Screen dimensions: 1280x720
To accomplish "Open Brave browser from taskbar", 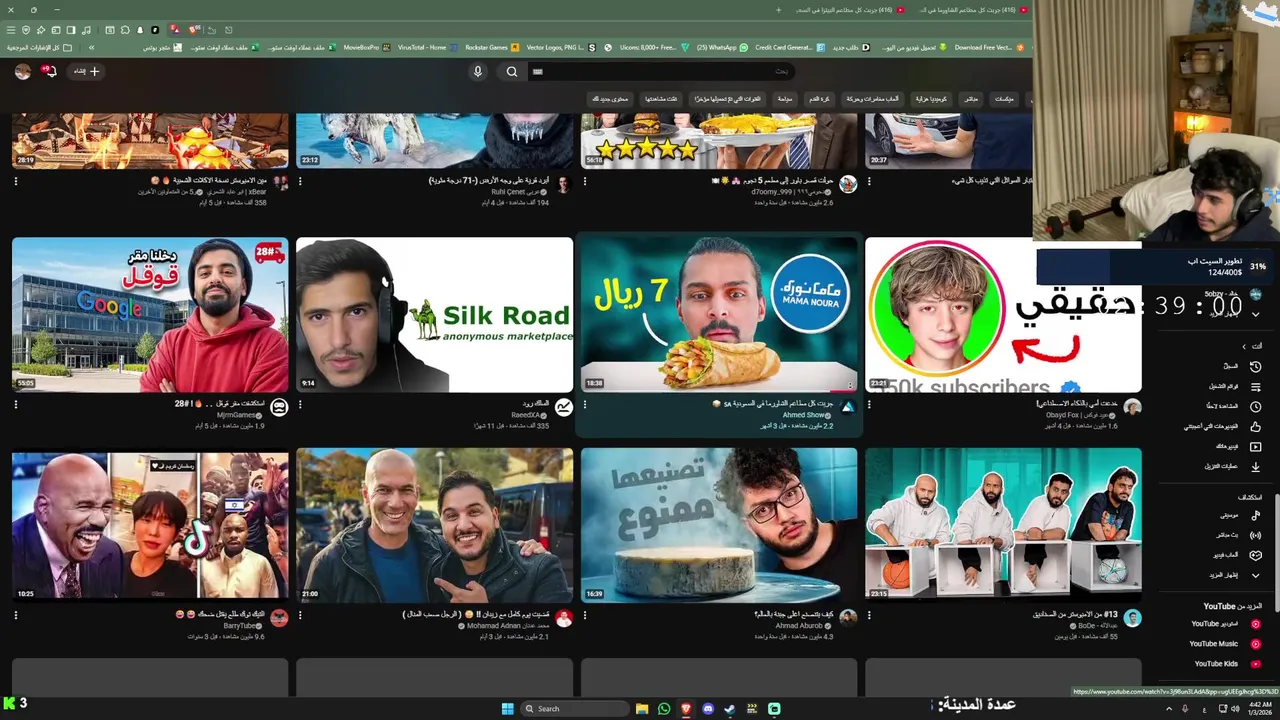I will click(686, 709).
